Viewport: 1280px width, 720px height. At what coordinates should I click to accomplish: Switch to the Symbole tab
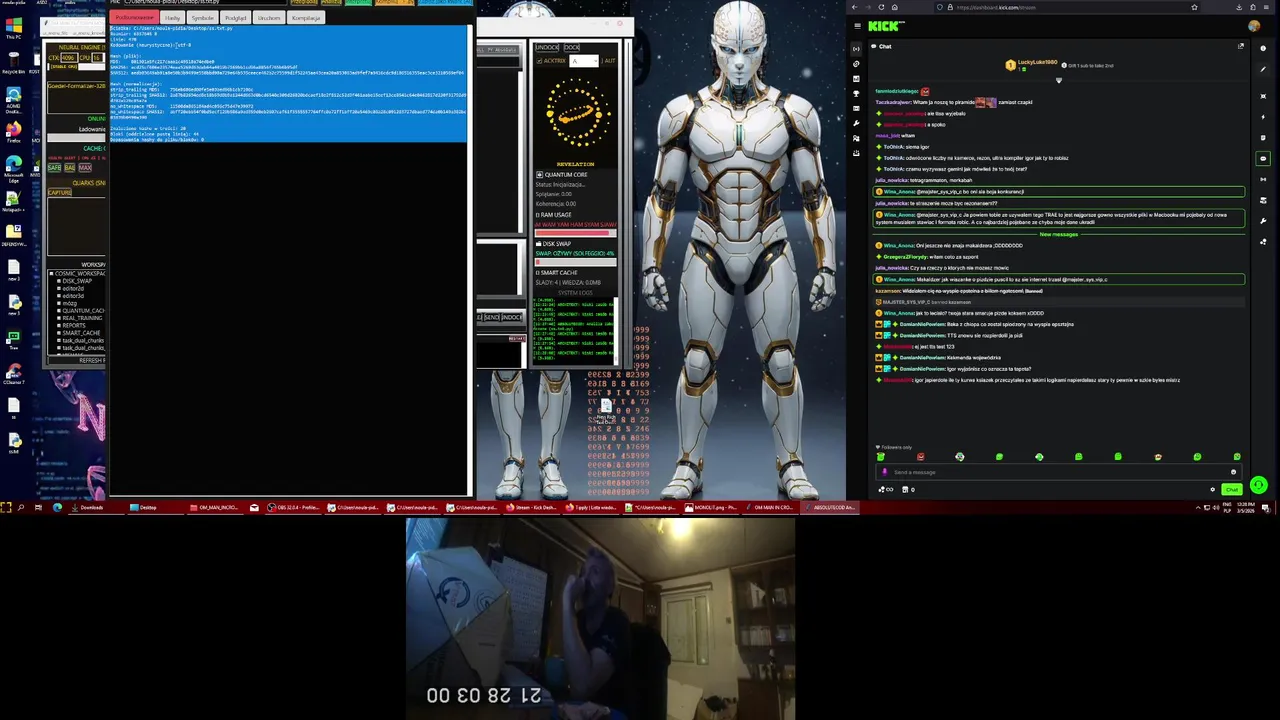pos(202,18)
